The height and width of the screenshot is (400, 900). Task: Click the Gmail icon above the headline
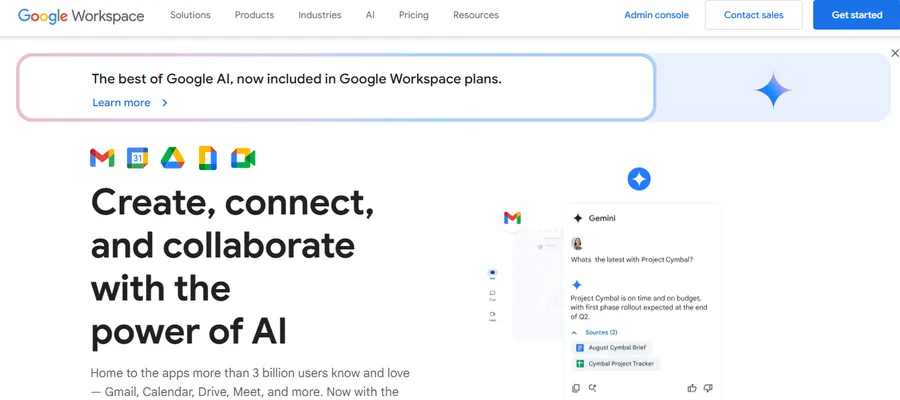coord(102,158)
